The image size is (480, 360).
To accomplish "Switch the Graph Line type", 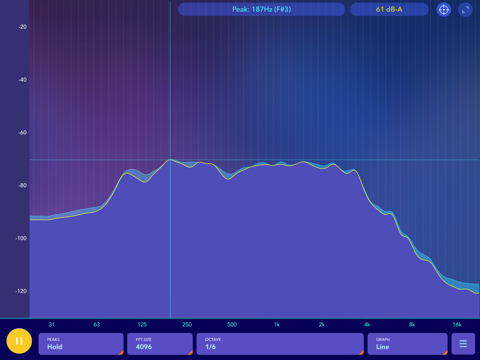I will 407,344.
